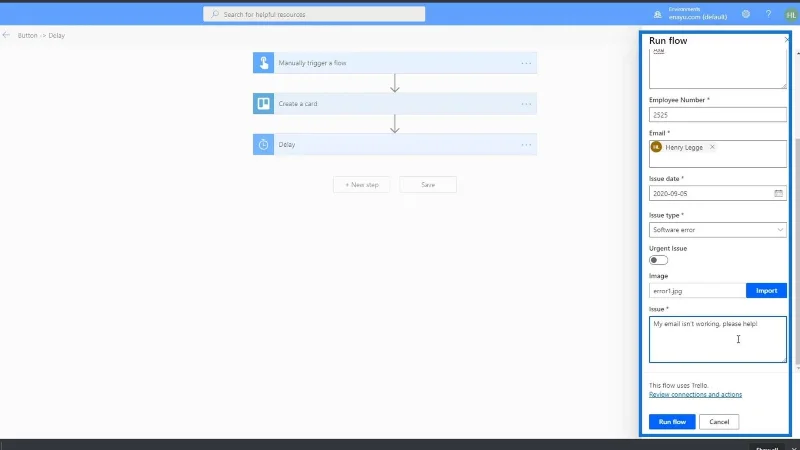The height and width of the screenshot is (450, 800).
Task: Select the Create a card step
Action: pos(395,104)
